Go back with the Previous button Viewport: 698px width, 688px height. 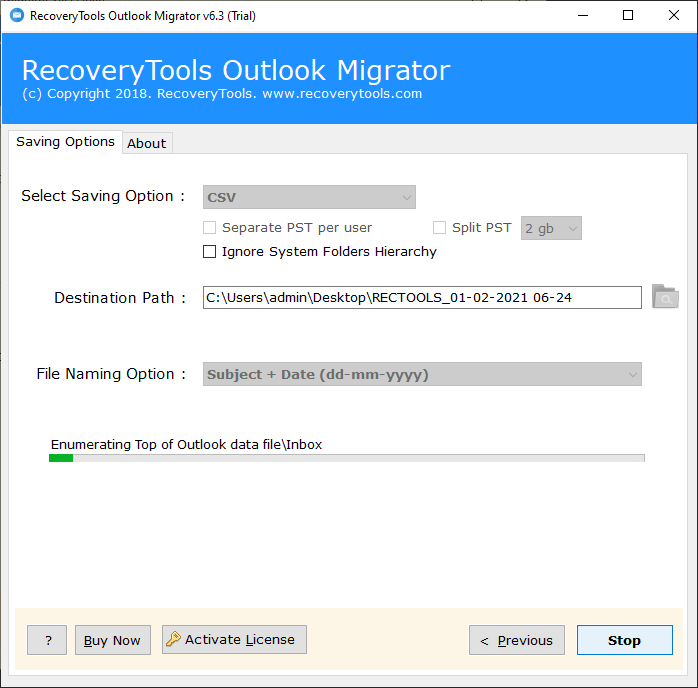click(517, 640)
